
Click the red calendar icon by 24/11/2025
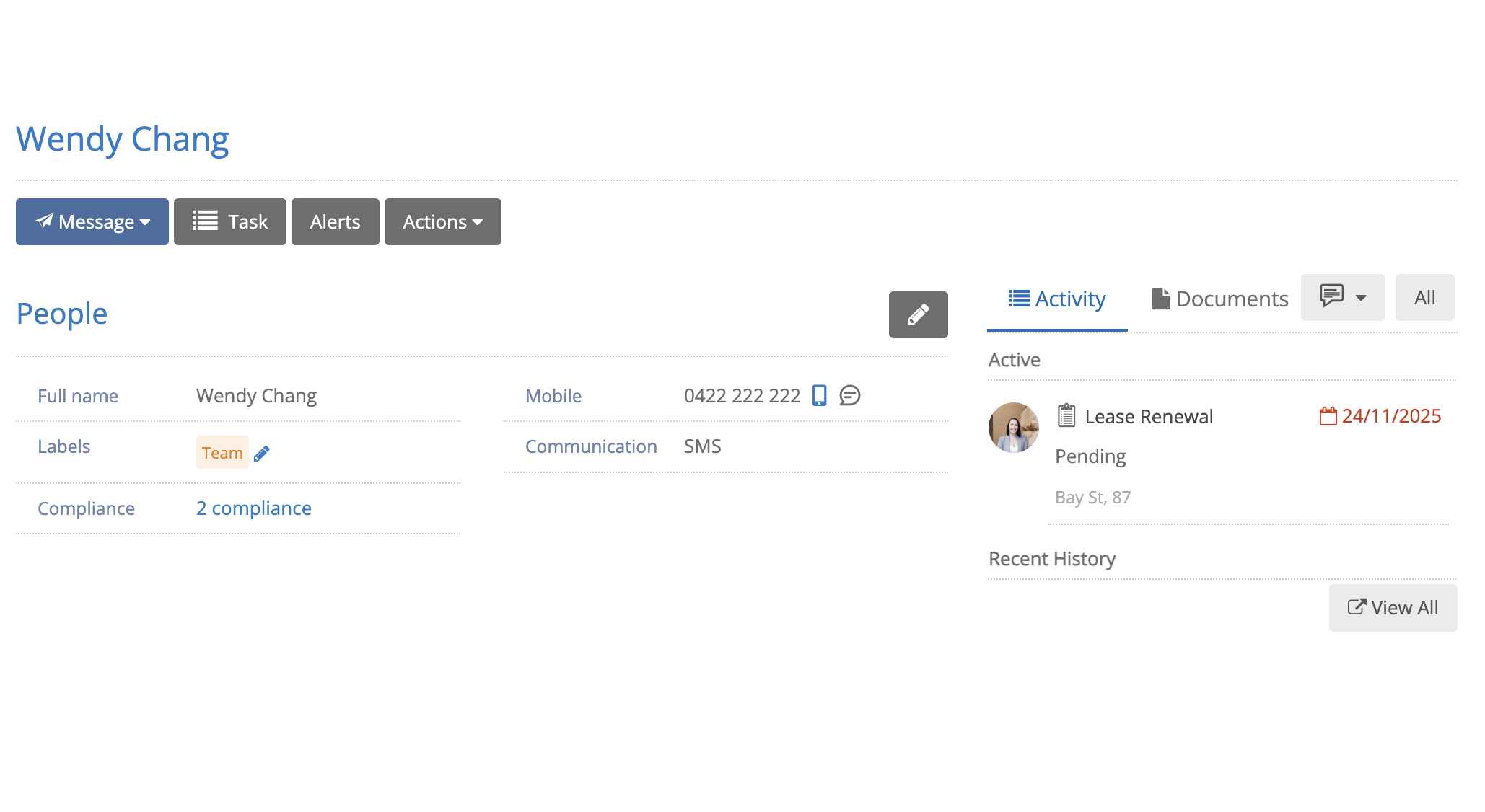click(x=1328, y=416)
